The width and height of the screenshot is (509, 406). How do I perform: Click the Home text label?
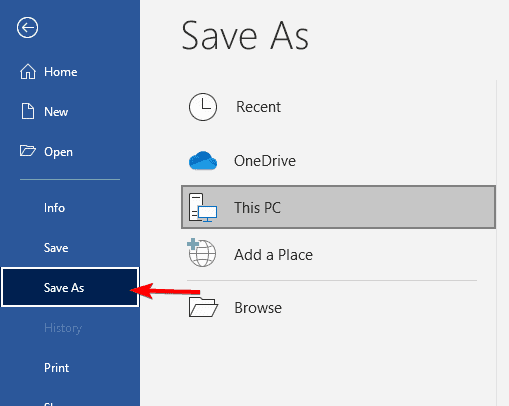tap(61, 72)
